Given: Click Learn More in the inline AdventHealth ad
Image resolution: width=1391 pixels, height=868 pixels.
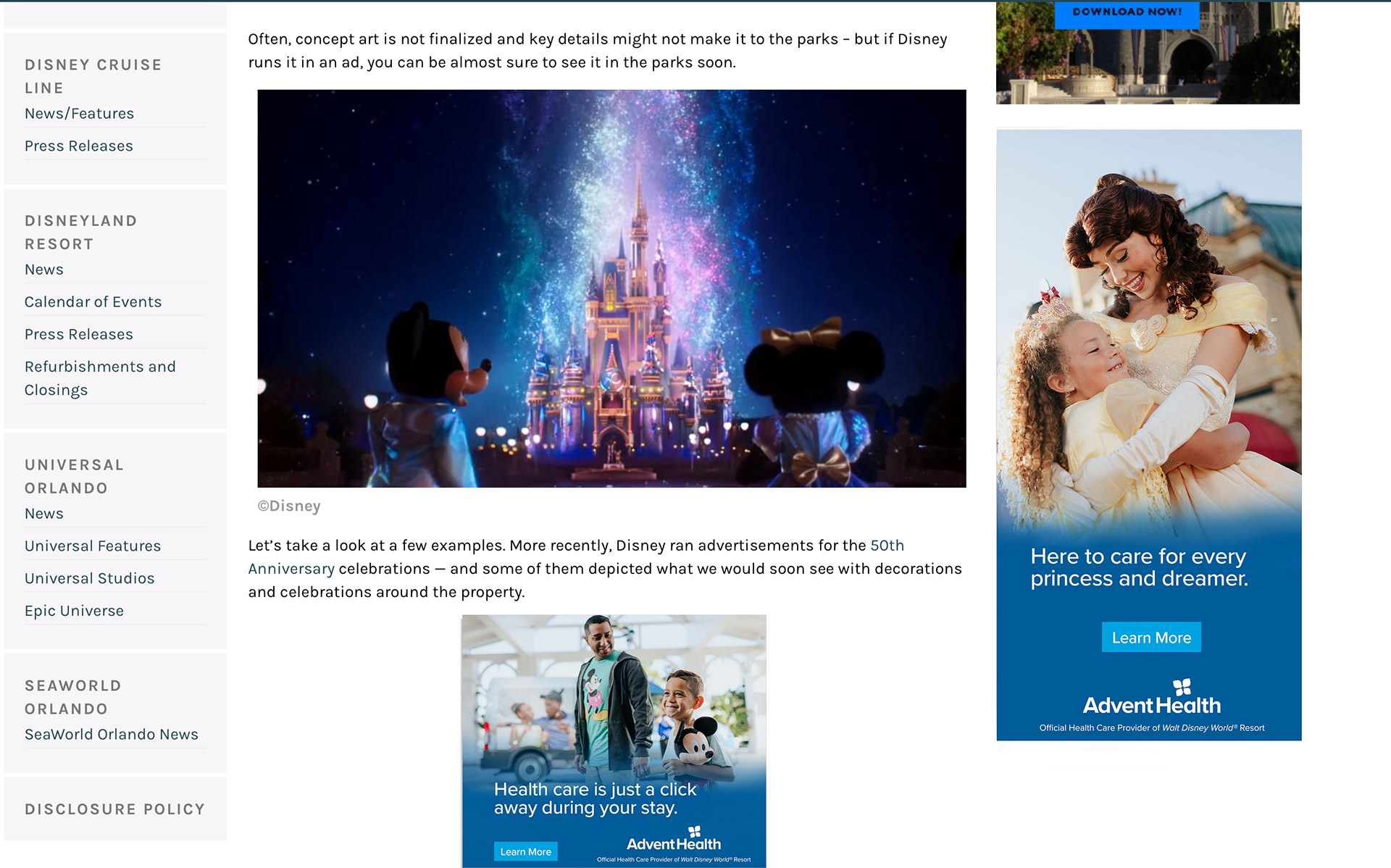Looking at the screenshot, I should (526, 851).
